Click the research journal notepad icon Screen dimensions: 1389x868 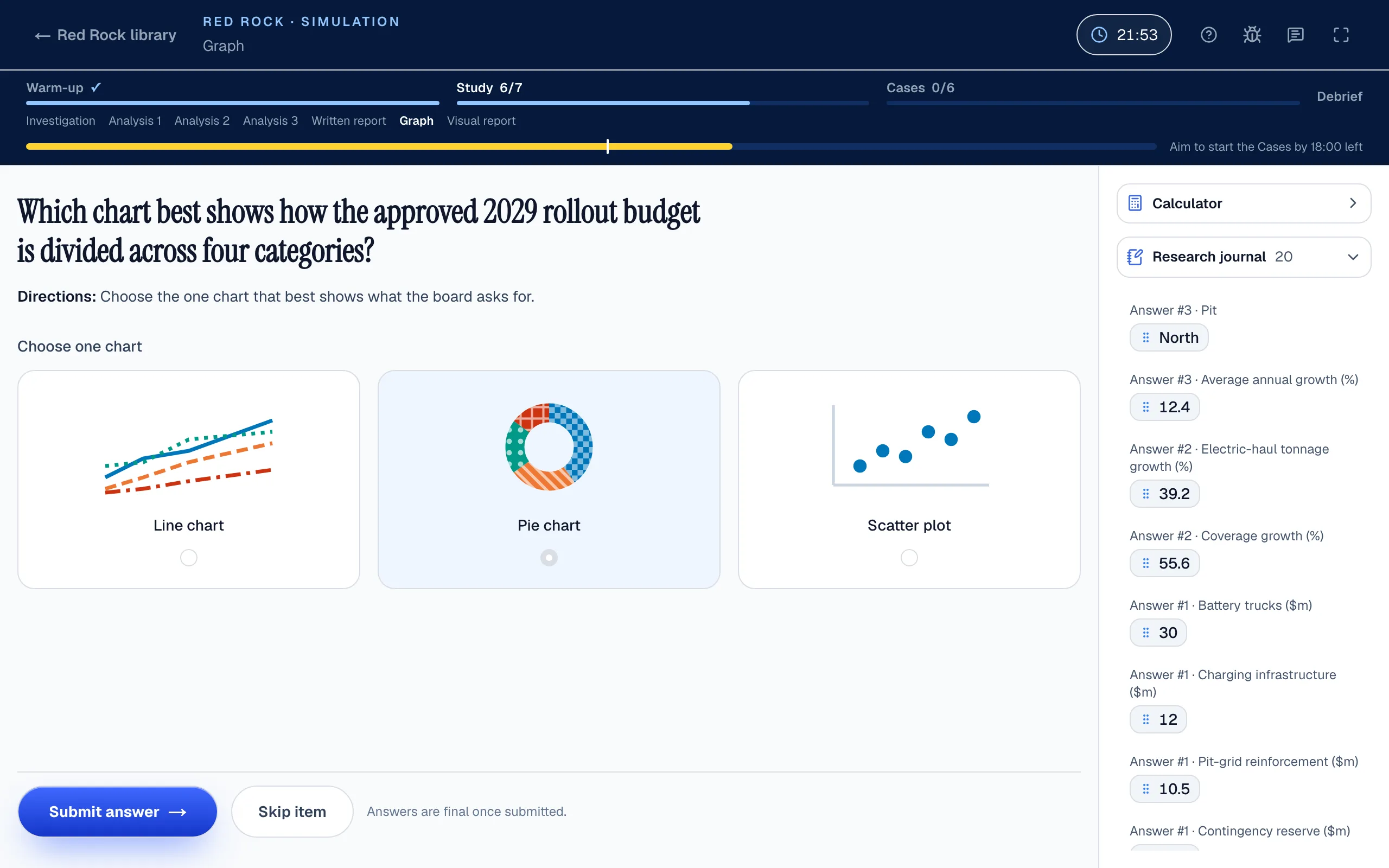pyautogui.click(x=1135, y=257)
